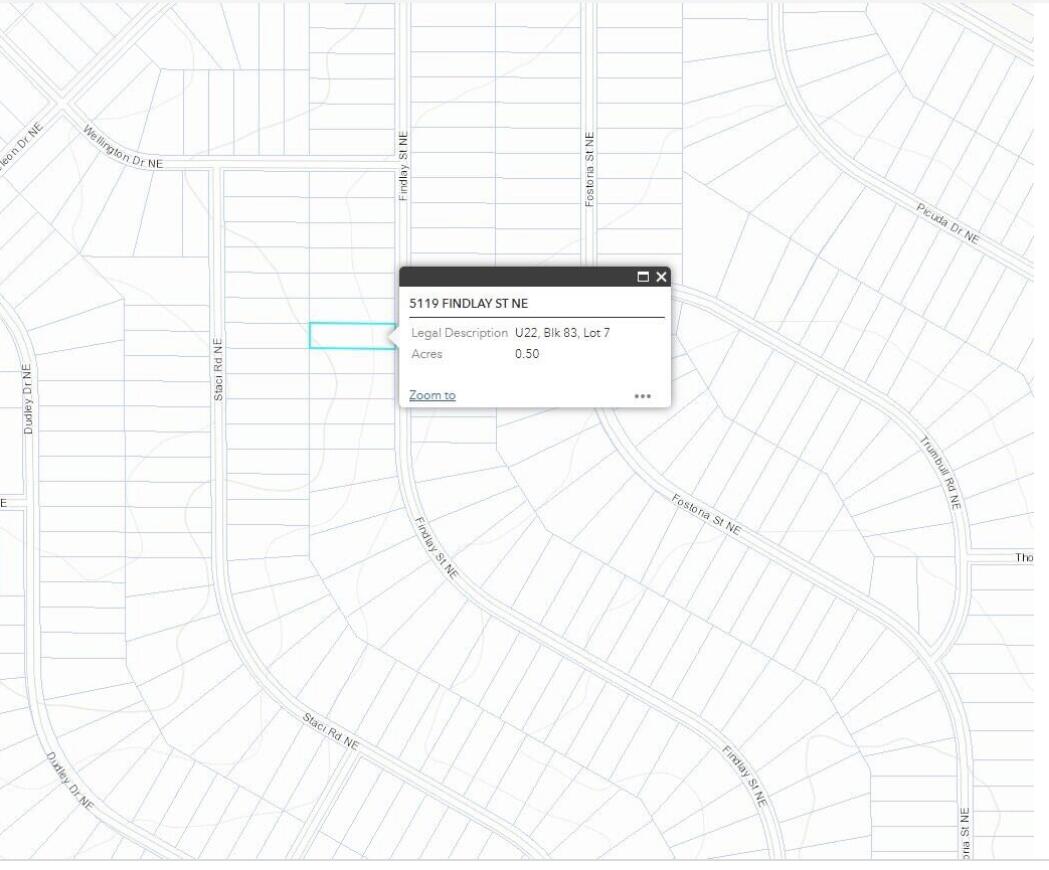Click the 'Wellington Dr NE' street label
This screenshot has height=870, width=1049.
pyautogui.click(x=123, y=147)
